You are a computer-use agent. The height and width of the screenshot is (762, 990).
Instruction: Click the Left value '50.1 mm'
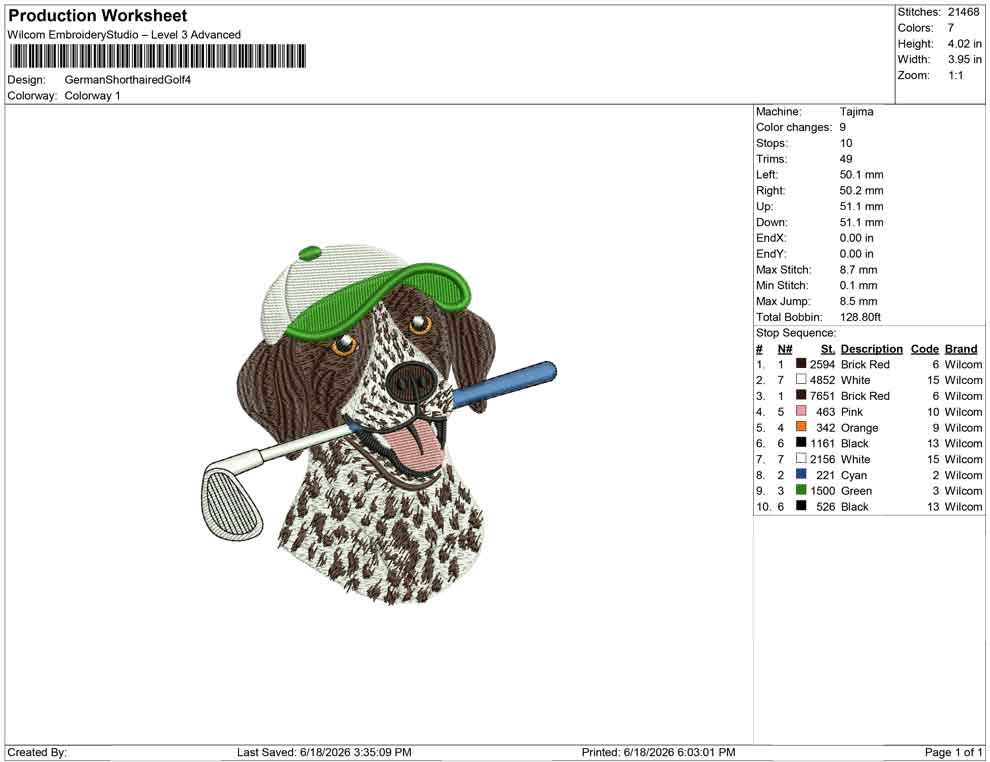click(x=862, y=175)
